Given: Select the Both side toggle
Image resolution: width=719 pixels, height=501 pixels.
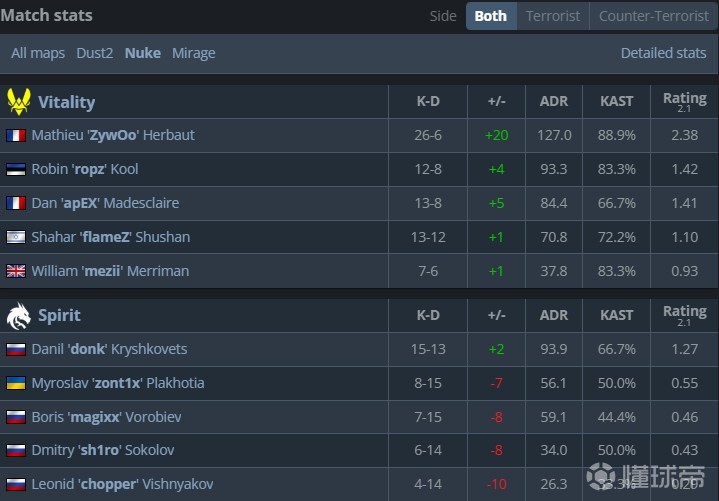Looking at the screenshot, I should 490,16.
